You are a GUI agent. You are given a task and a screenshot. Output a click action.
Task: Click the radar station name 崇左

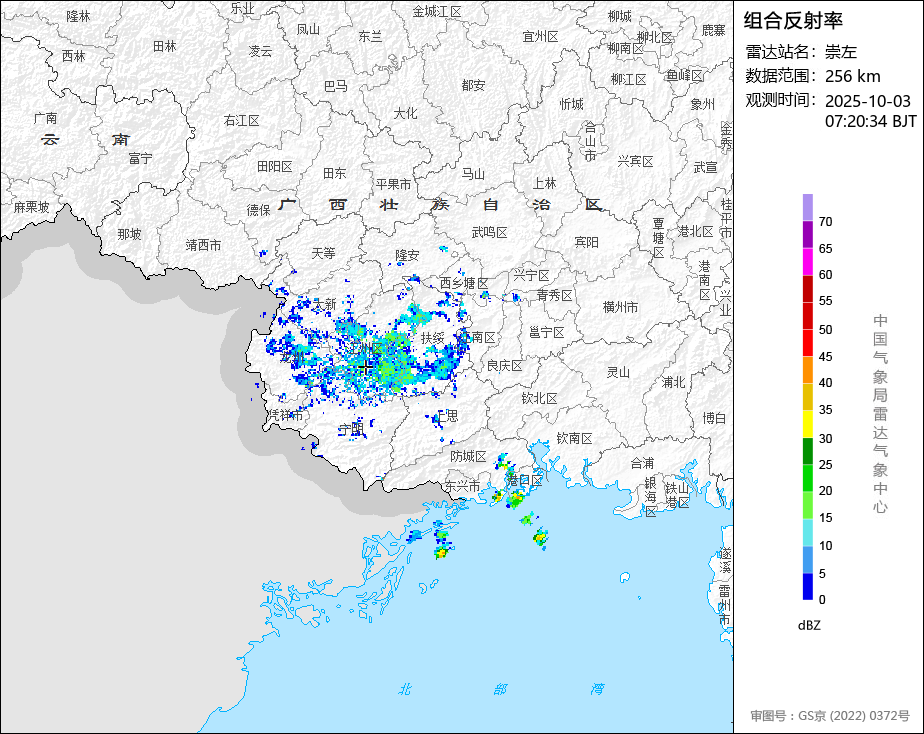pos(841,52)
